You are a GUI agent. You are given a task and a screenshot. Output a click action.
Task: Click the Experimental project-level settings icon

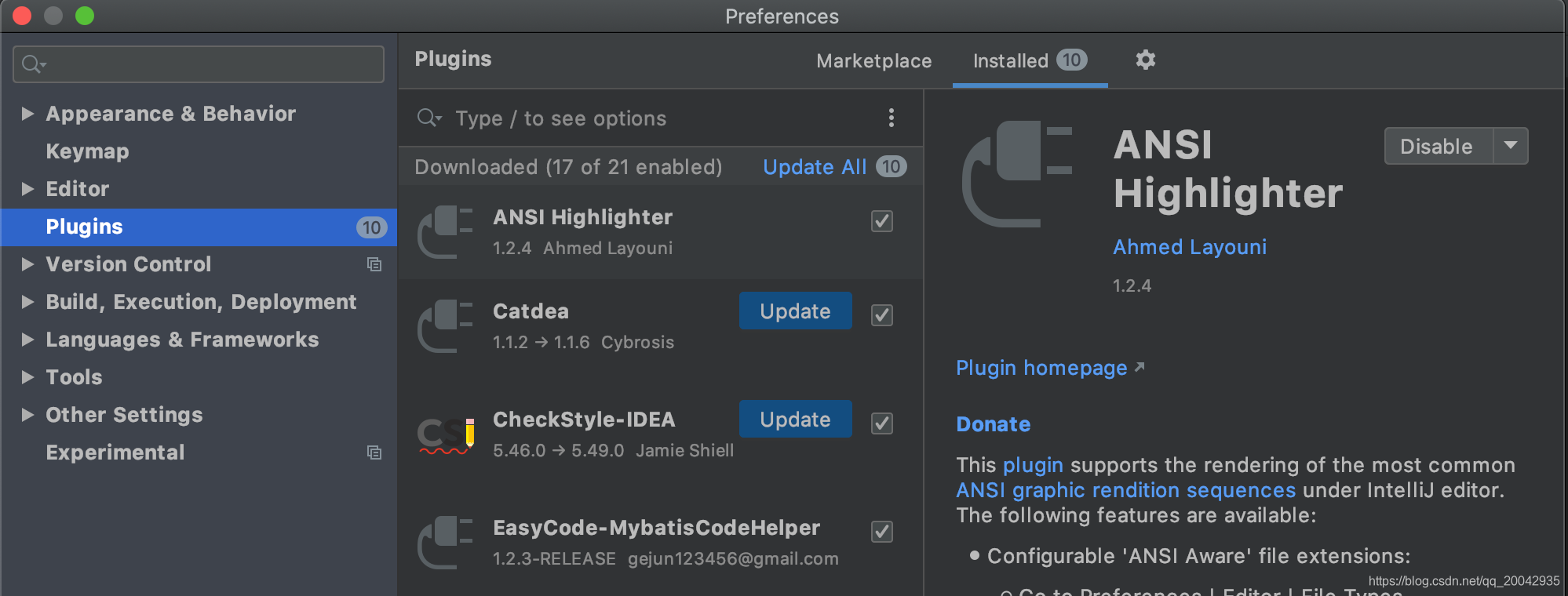pos(374,452)
